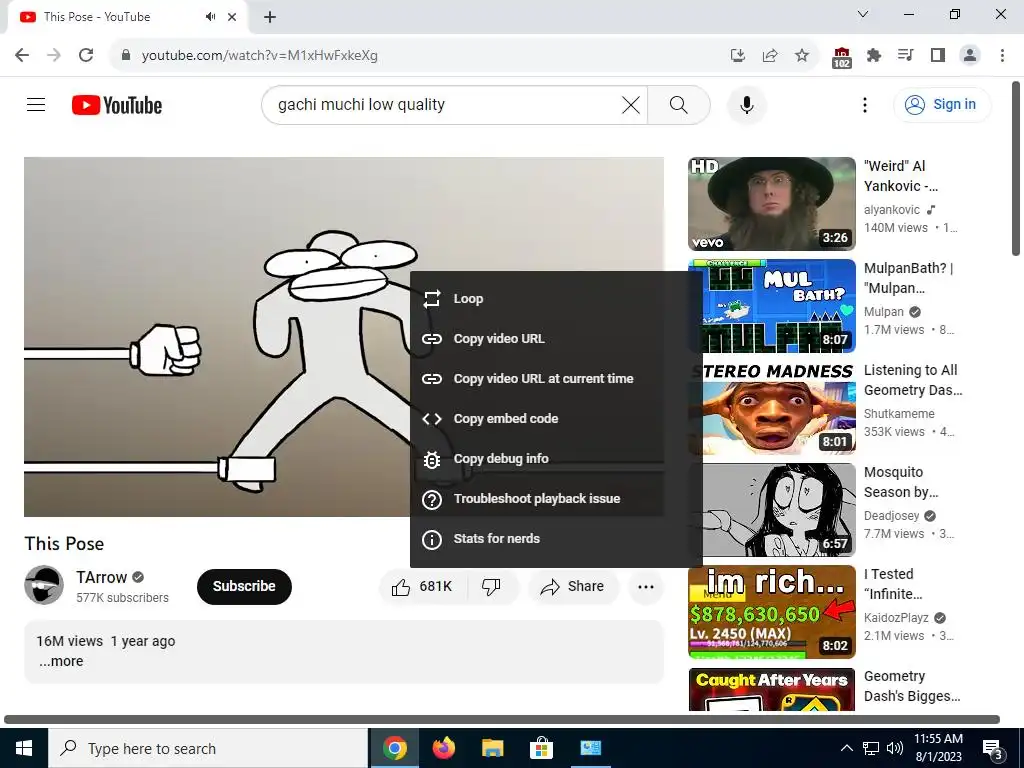Click the horizontal scrollbar at bottom
The height and width of the screenshot is (768, 1024).
point(501,719)
